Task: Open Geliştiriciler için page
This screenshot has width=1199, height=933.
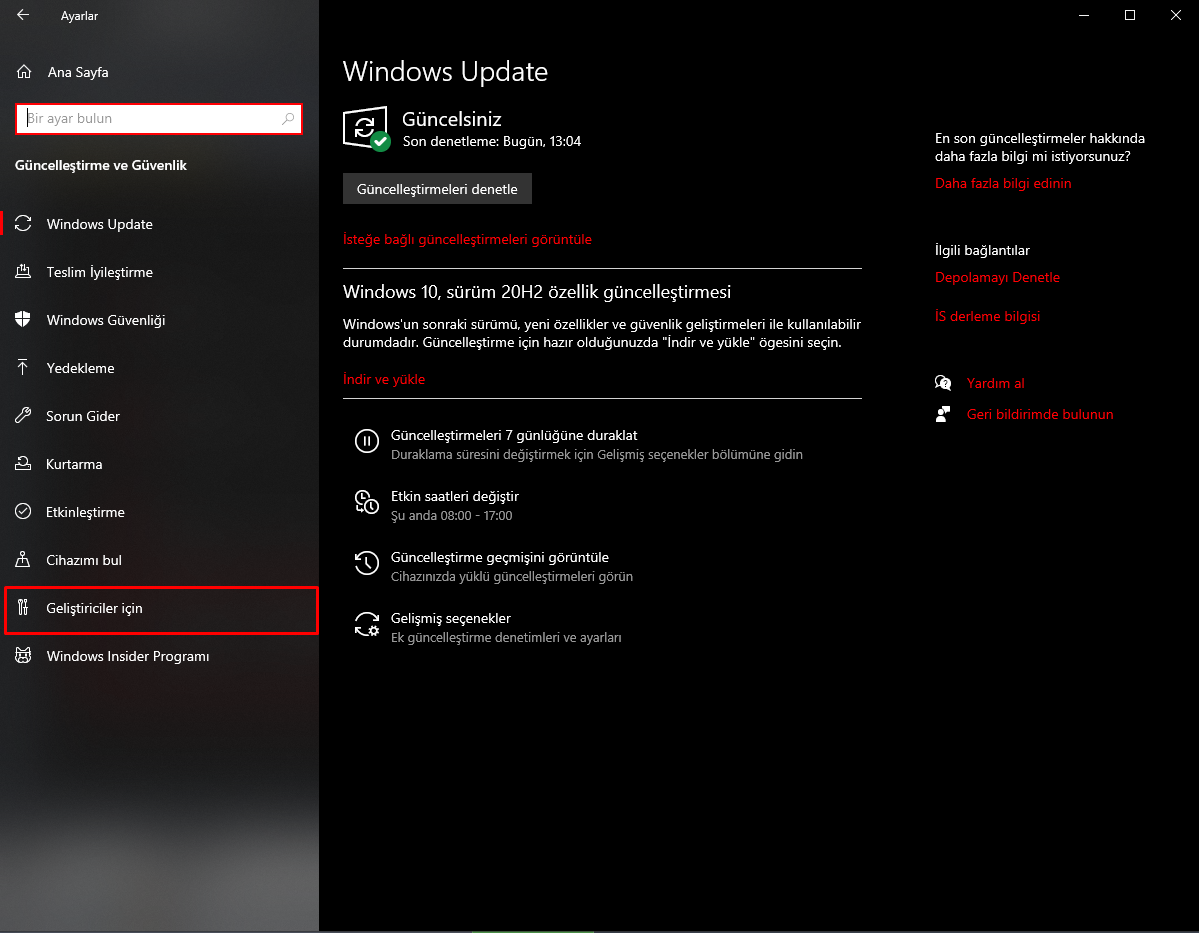Action: point(159,608)
